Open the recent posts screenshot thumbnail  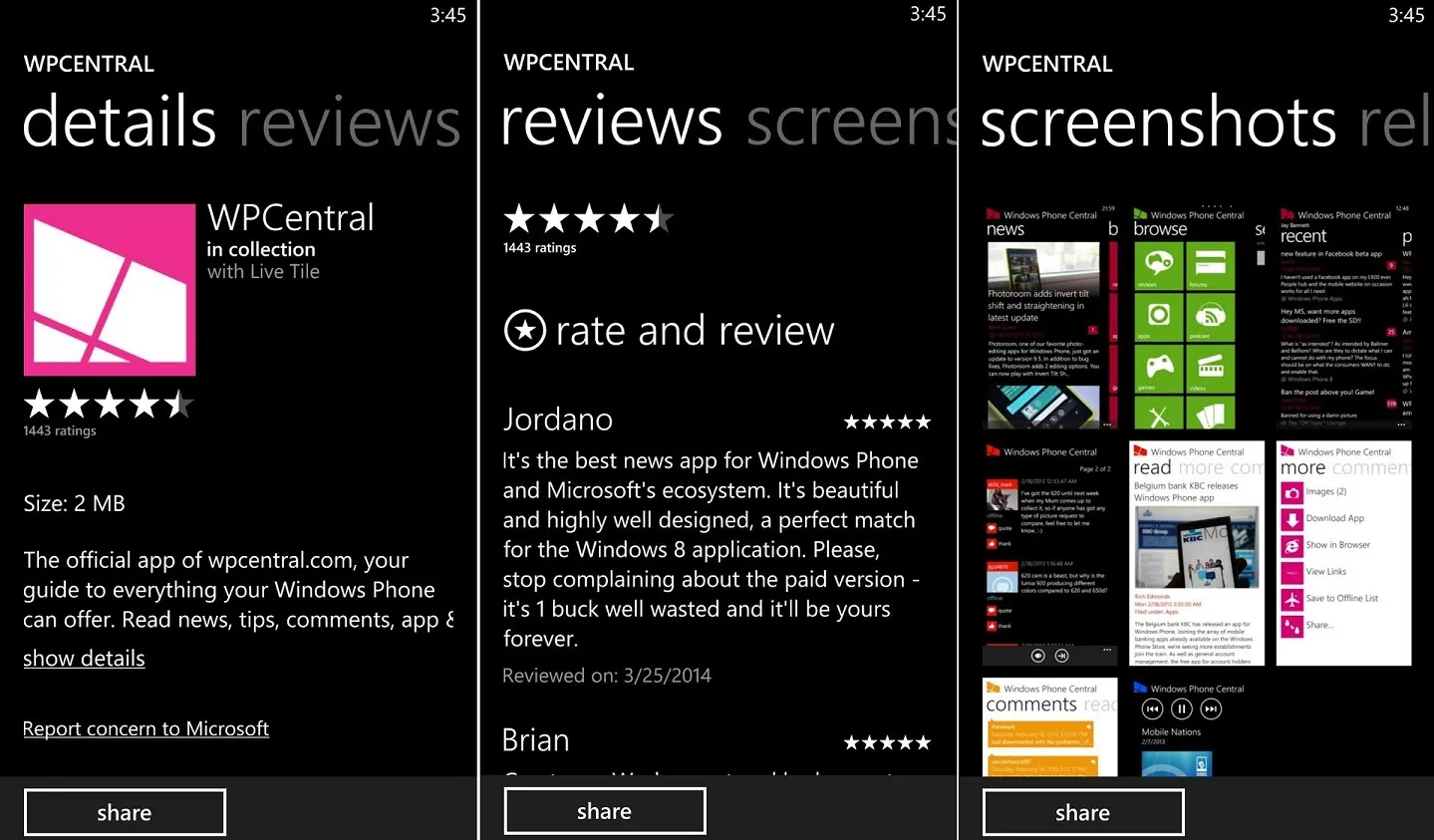[1344, 317]
